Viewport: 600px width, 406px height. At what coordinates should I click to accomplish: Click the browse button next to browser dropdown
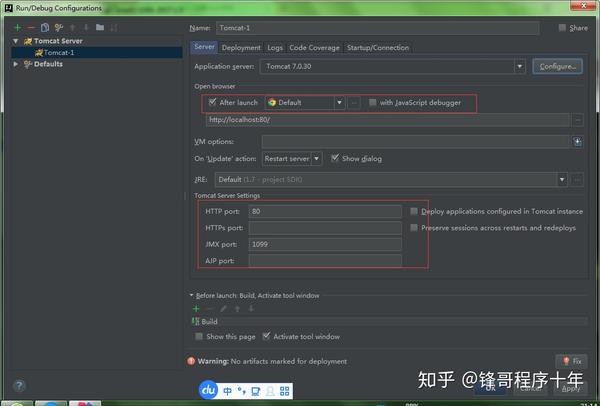(x=354, y=103)
